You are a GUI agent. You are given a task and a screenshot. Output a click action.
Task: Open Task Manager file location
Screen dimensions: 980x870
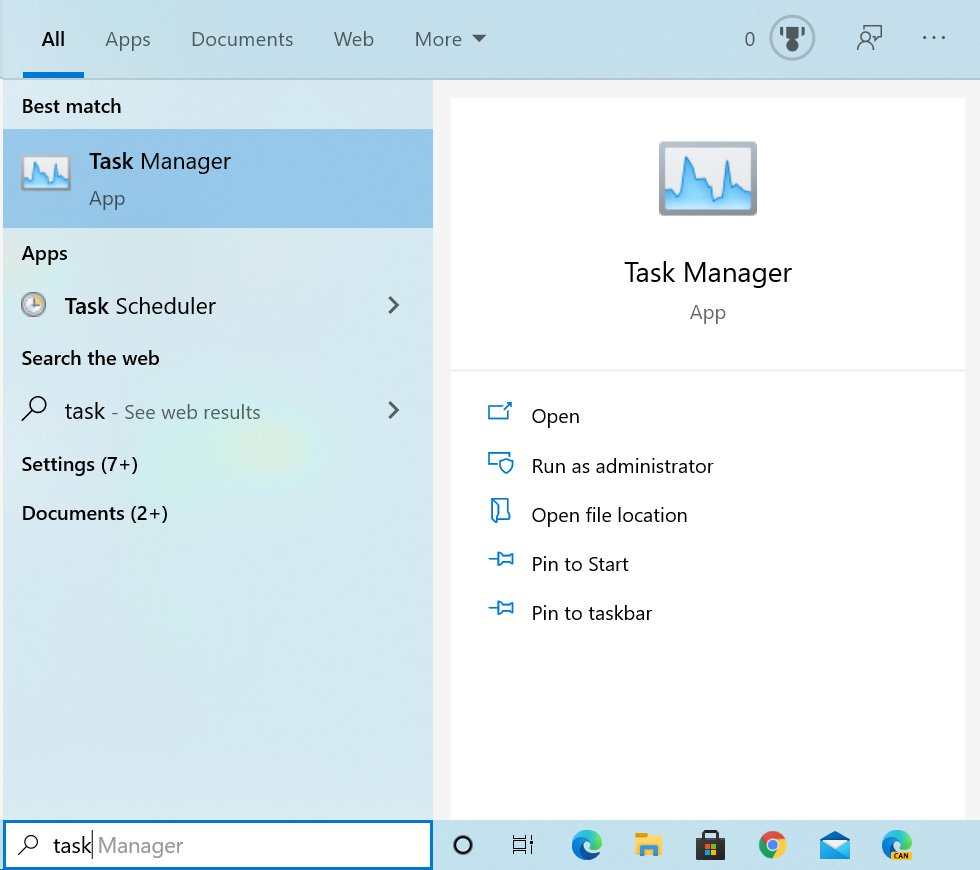[x=608, y=514]
